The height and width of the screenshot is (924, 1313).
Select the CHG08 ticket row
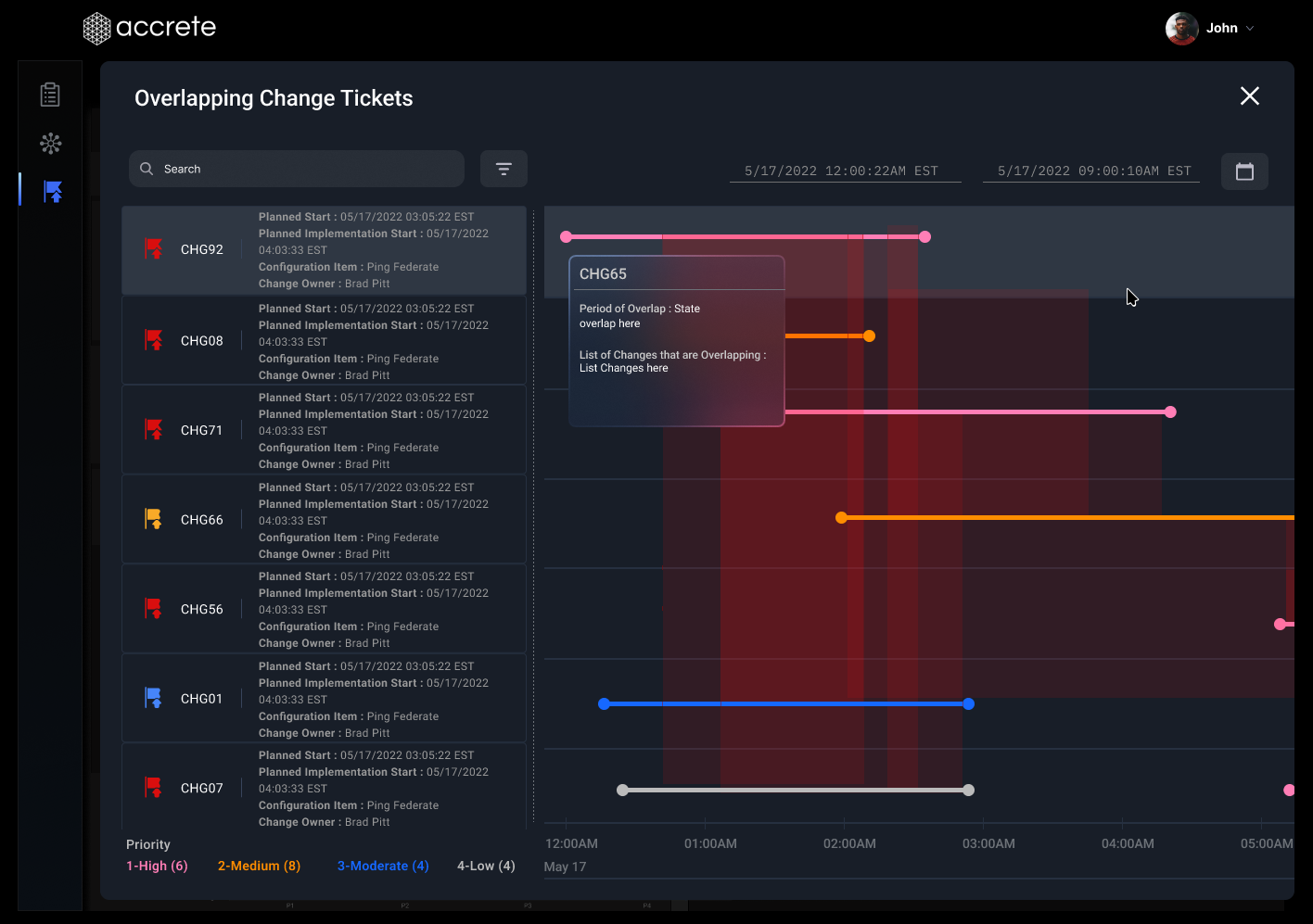pos(324,341)
